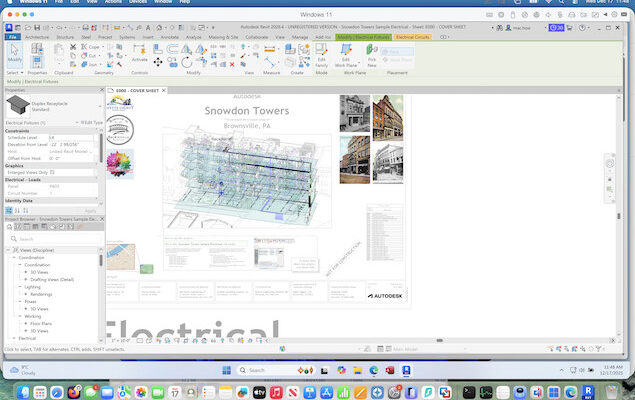Image resolution: width=635 pixels, height=400 pixels.
Task: Click the Properties palette icon in ribbon
Action: click(x=37, y=62)
